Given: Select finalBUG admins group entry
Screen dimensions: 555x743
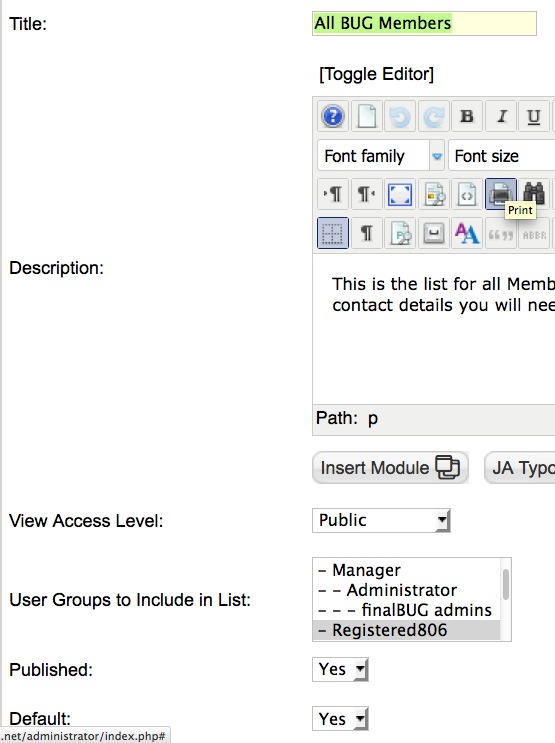Looking at the screenshot, I should tap(406, 610).
